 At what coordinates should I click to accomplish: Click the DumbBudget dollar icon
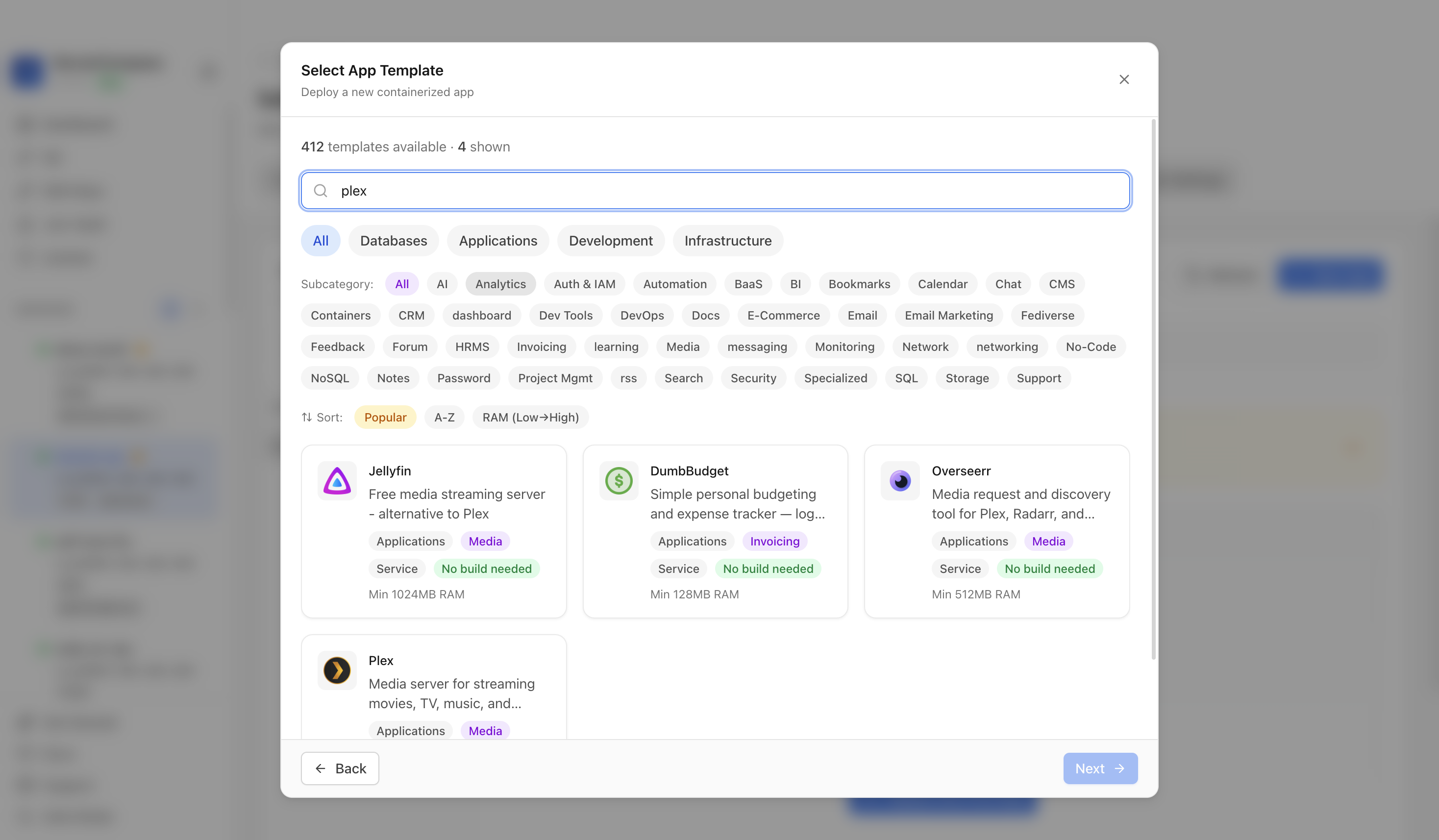coord(619,481)
